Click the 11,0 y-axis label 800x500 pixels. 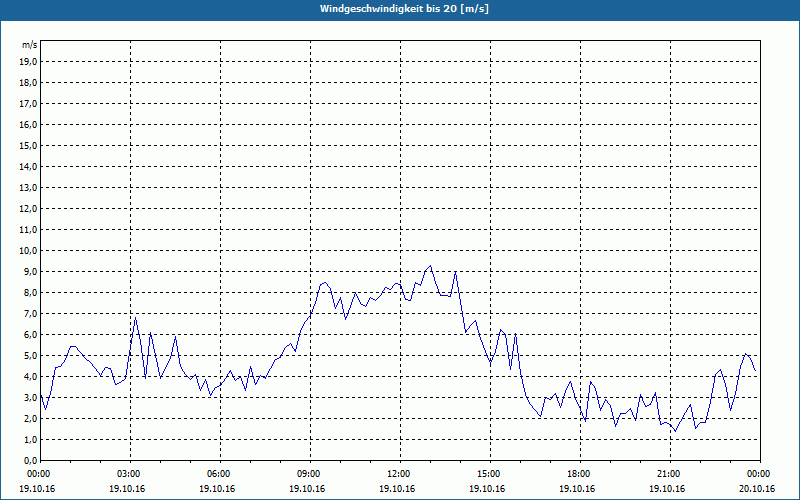pyautogui.click(x=28, y=230)
